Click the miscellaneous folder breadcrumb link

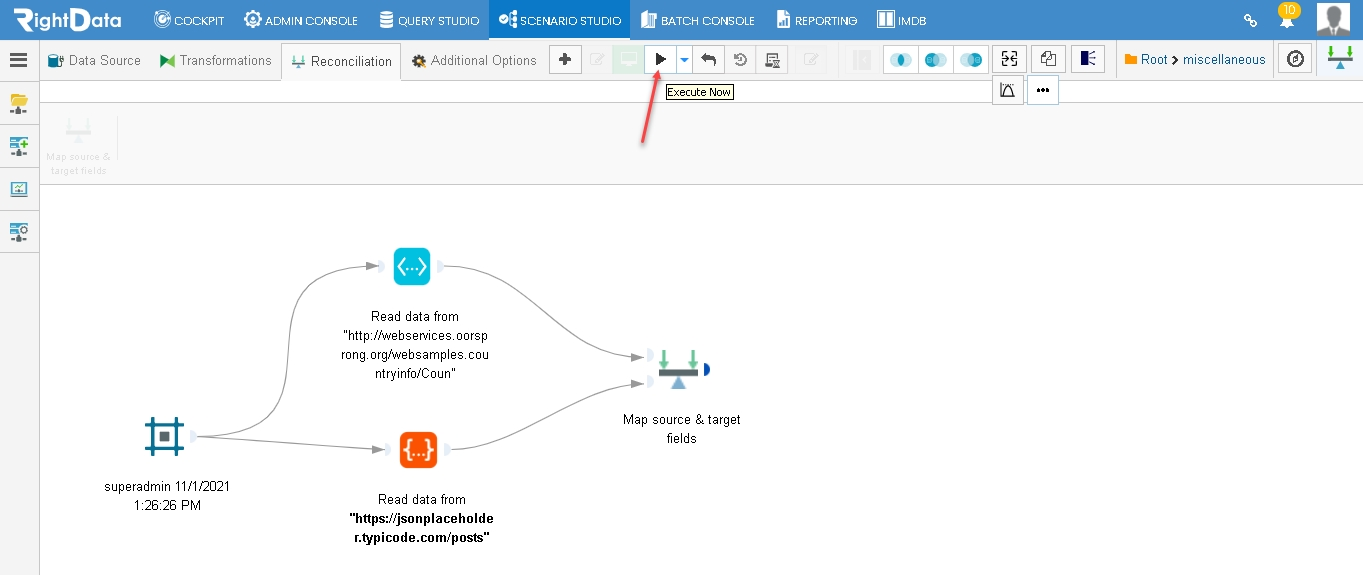[1224, 60]
